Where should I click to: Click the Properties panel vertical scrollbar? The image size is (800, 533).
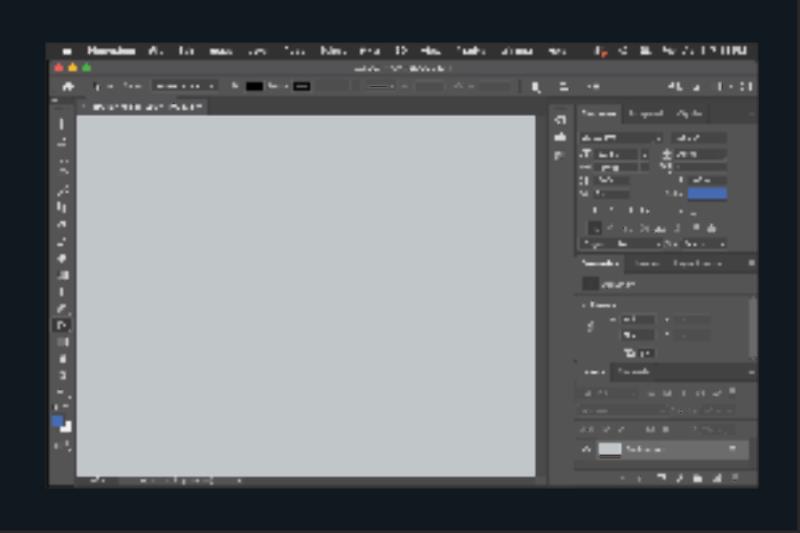(x=752, y=328)
